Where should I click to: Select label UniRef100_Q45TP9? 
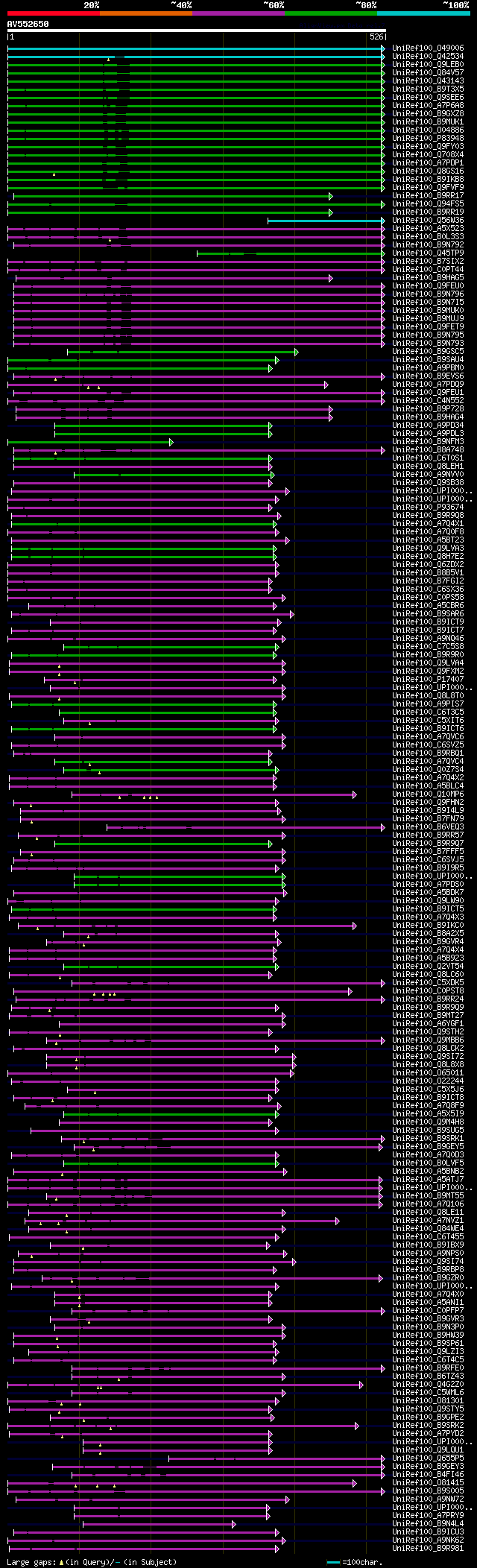[x=428, y=253]
